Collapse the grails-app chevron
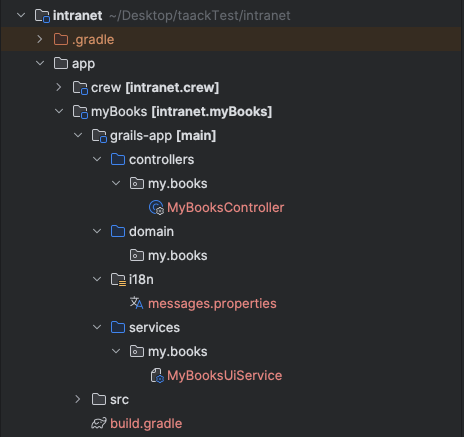Screen dimensions: 464x437 [x=78, y=135]
